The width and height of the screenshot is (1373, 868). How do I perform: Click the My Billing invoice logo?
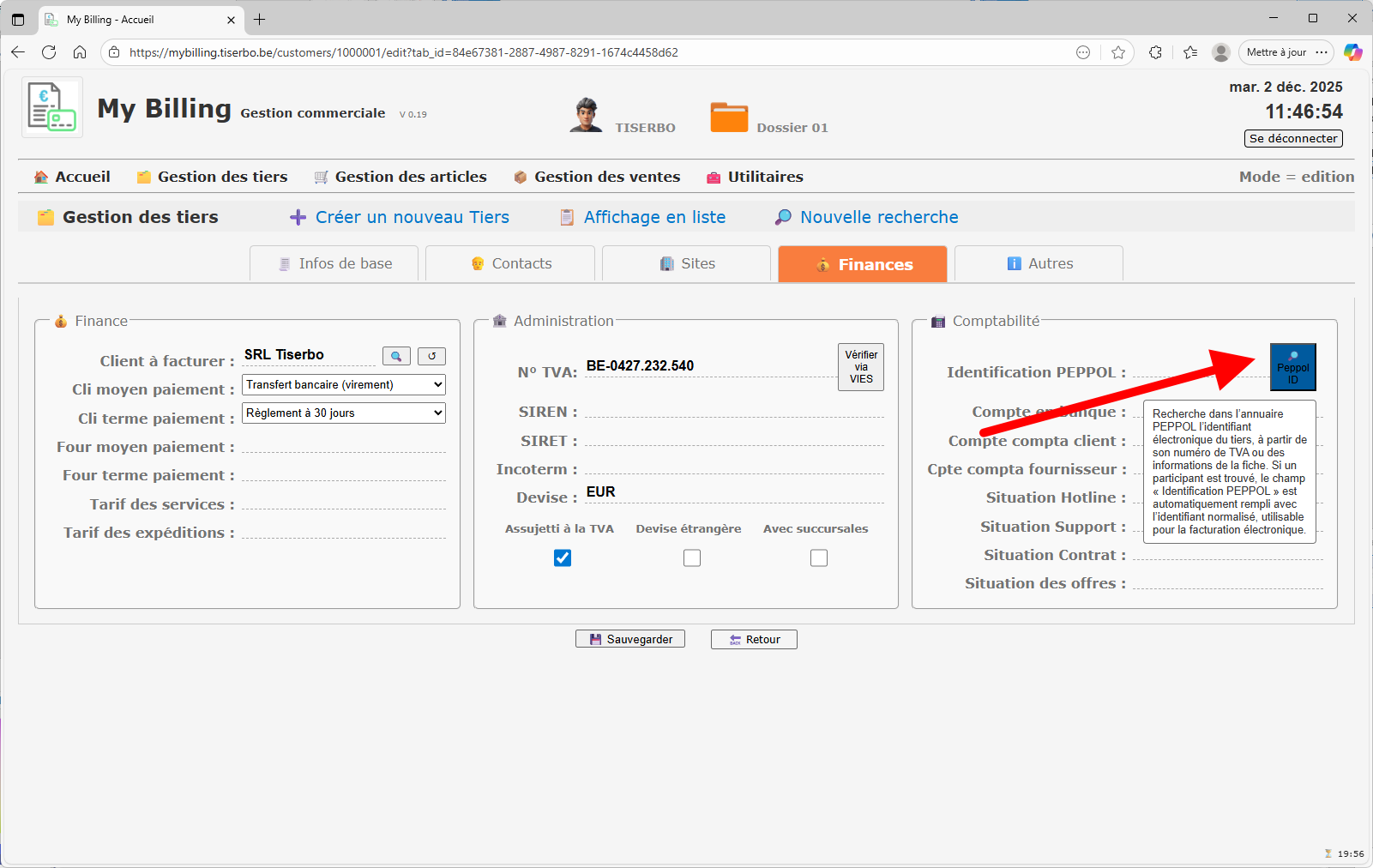(52, 108)
